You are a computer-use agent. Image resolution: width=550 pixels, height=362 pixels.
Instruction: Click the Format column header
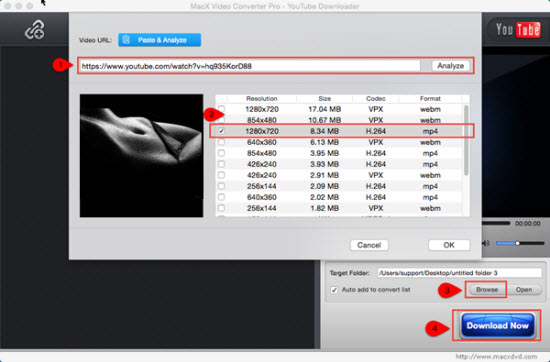tap(430, 99)
